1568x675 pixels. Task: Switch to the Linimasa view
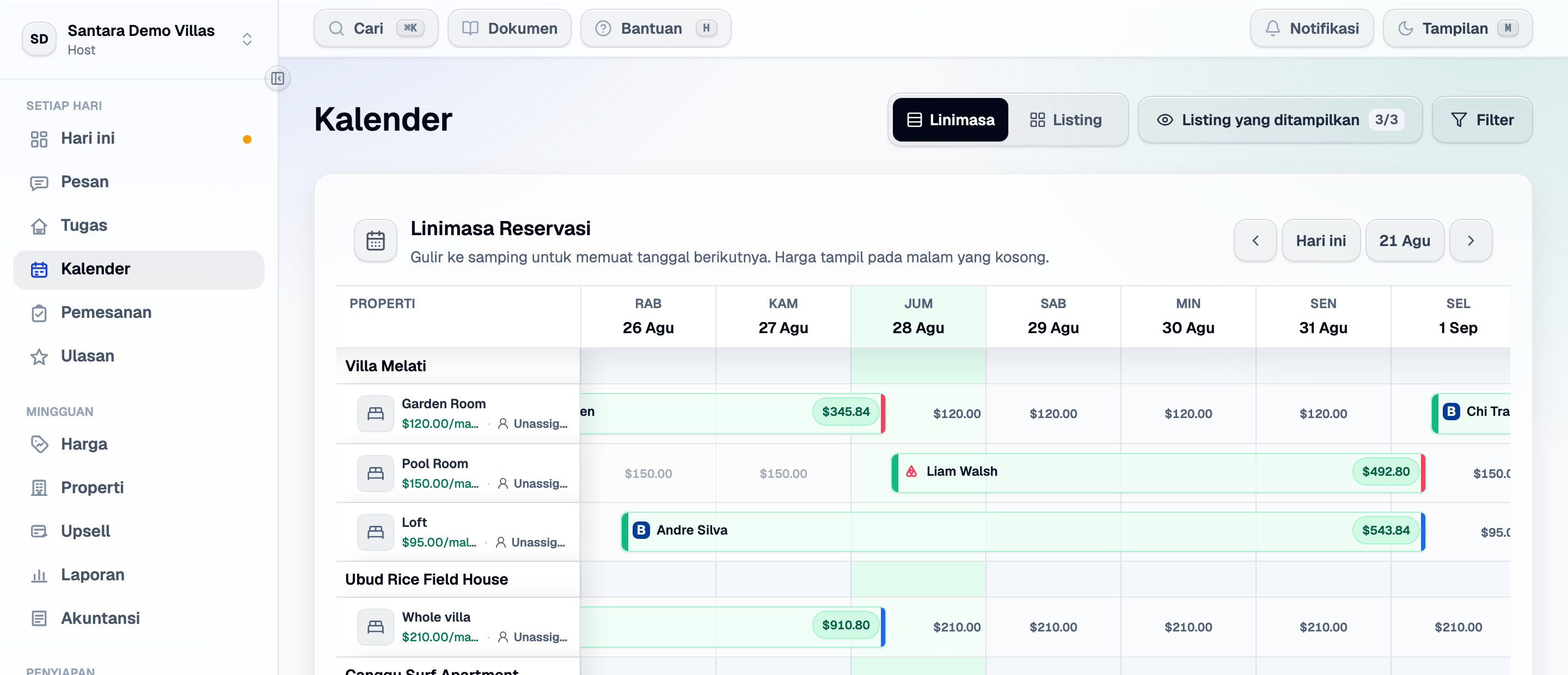point(950,120)
